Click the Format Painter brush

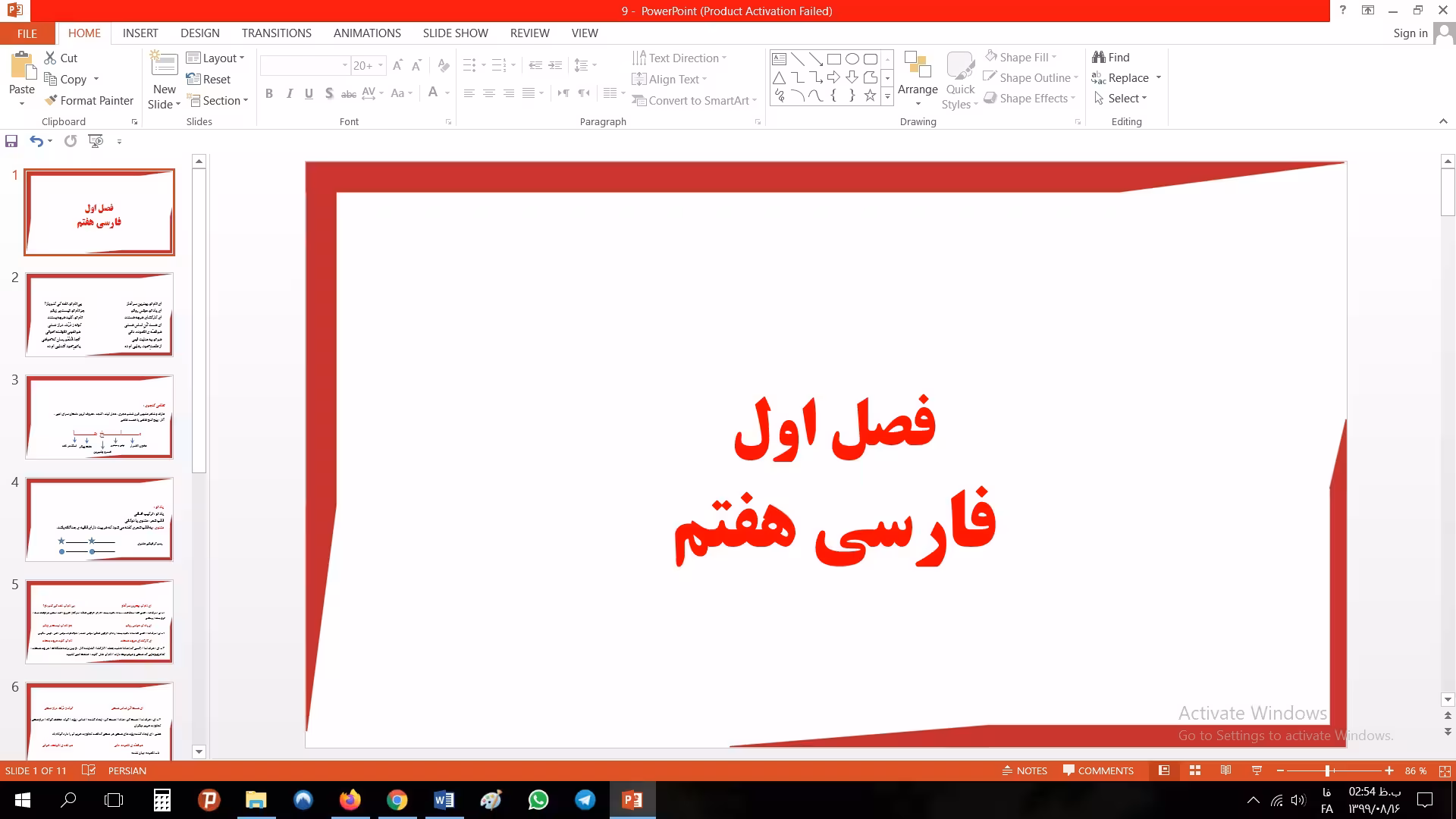[x=51, y=100]
